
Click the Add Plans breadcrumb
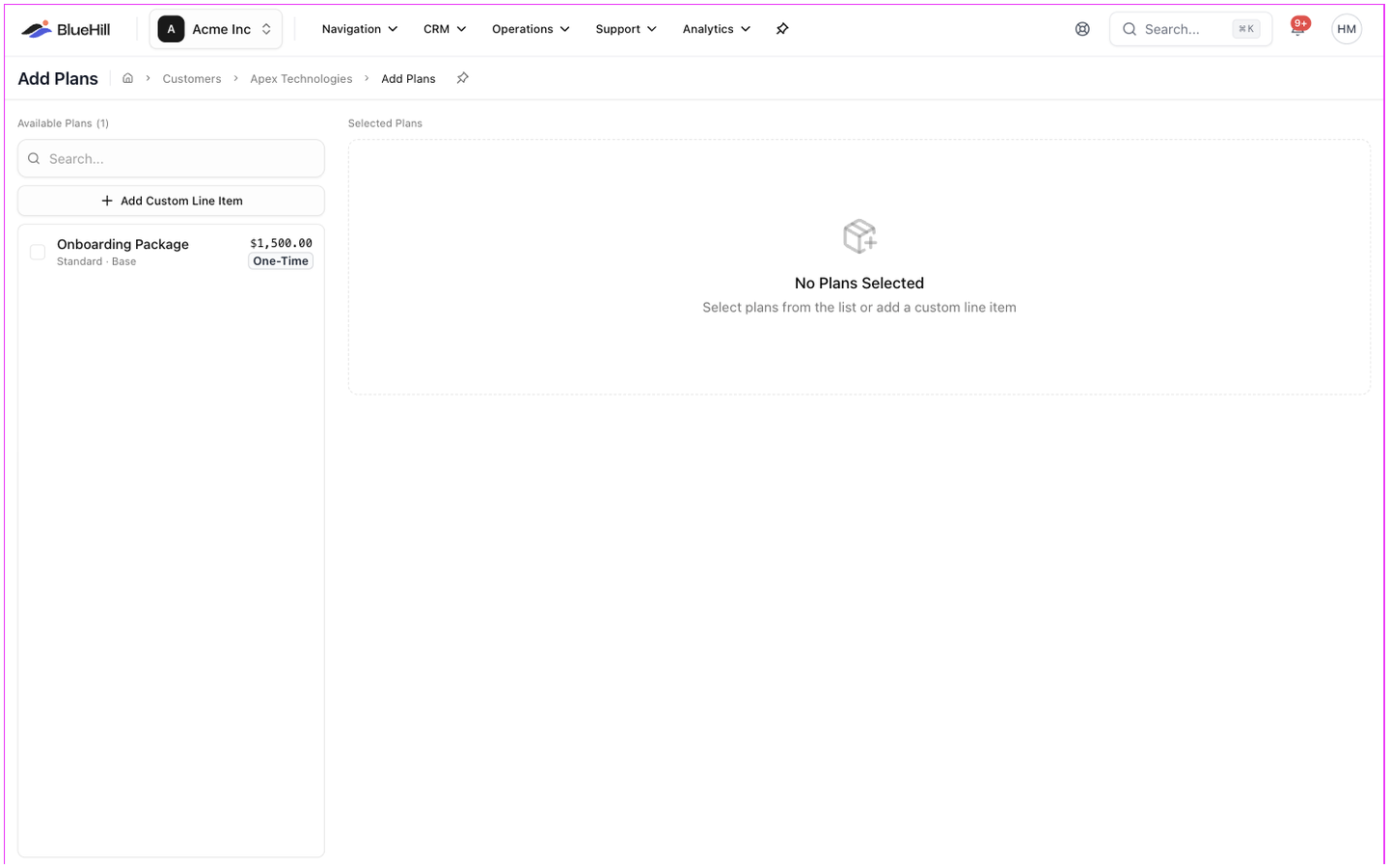tap(408, 79)
